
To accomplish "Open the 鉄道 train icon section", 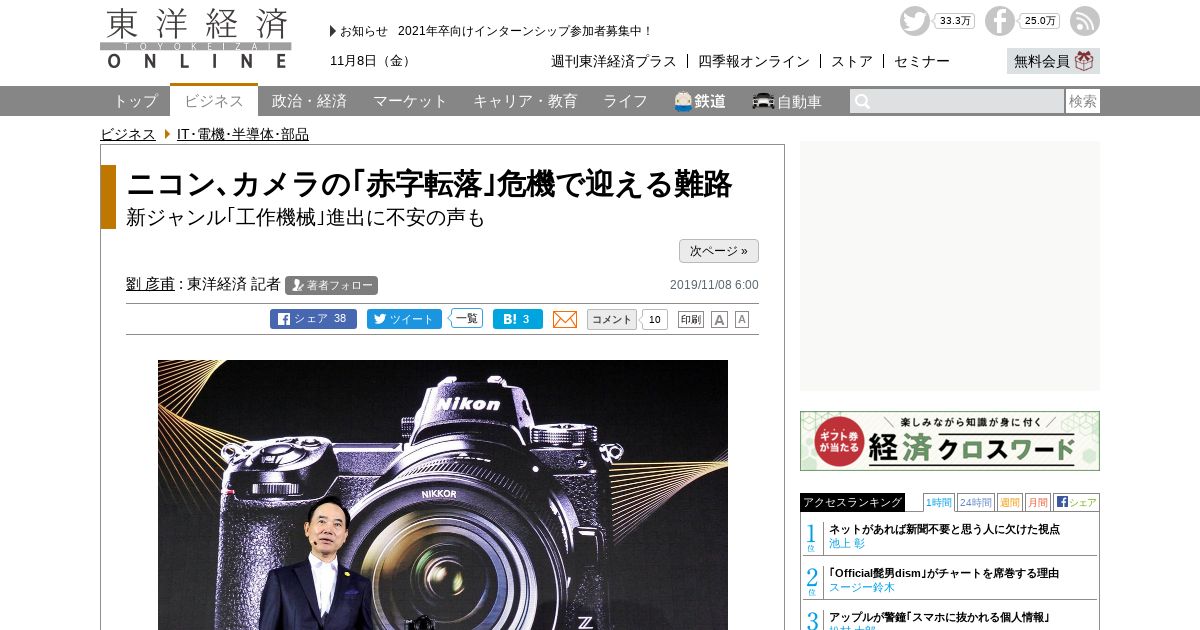I will pos(700,101).
